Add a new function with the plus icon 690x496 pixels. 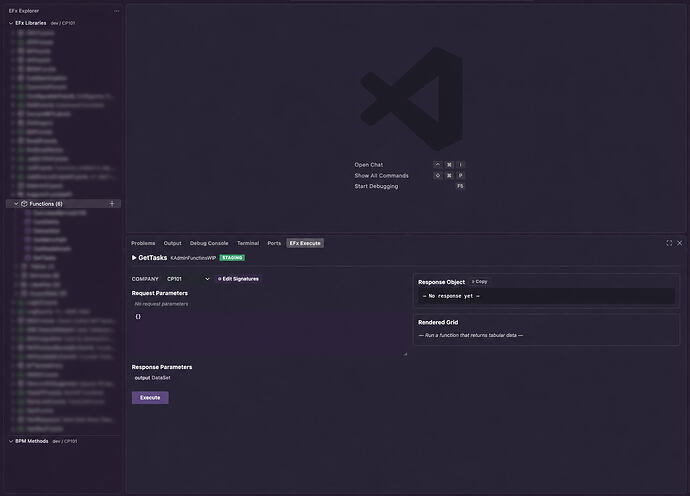pyautogui.click(x=112, y=204)
